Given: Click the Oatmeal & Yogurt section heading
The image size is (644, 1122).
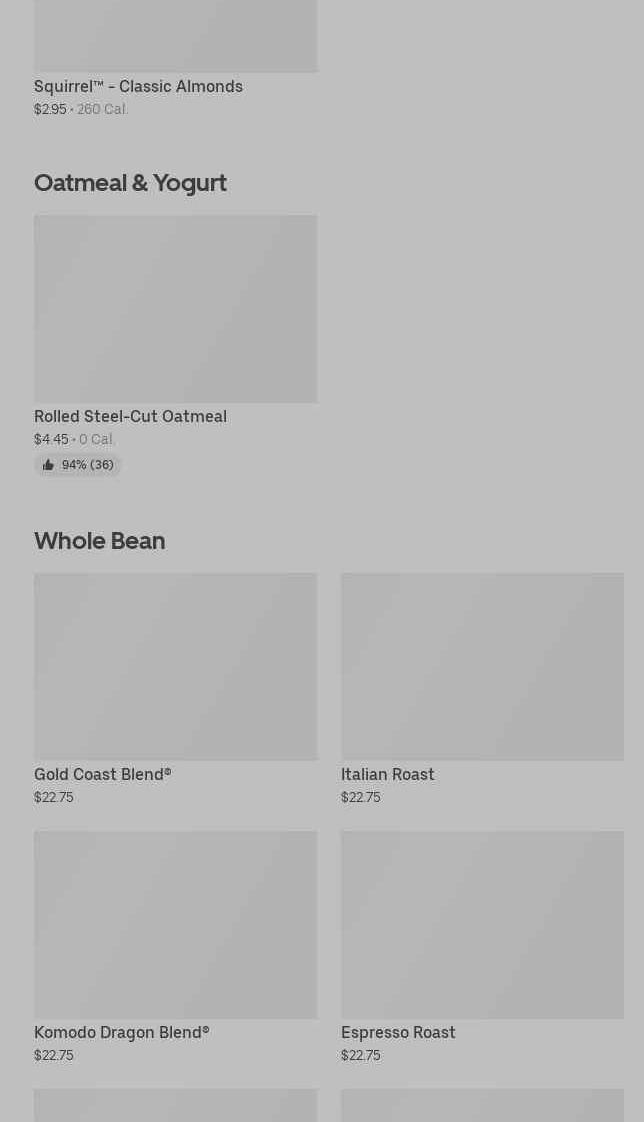Looking at the screenshot, I should point(130,182).
